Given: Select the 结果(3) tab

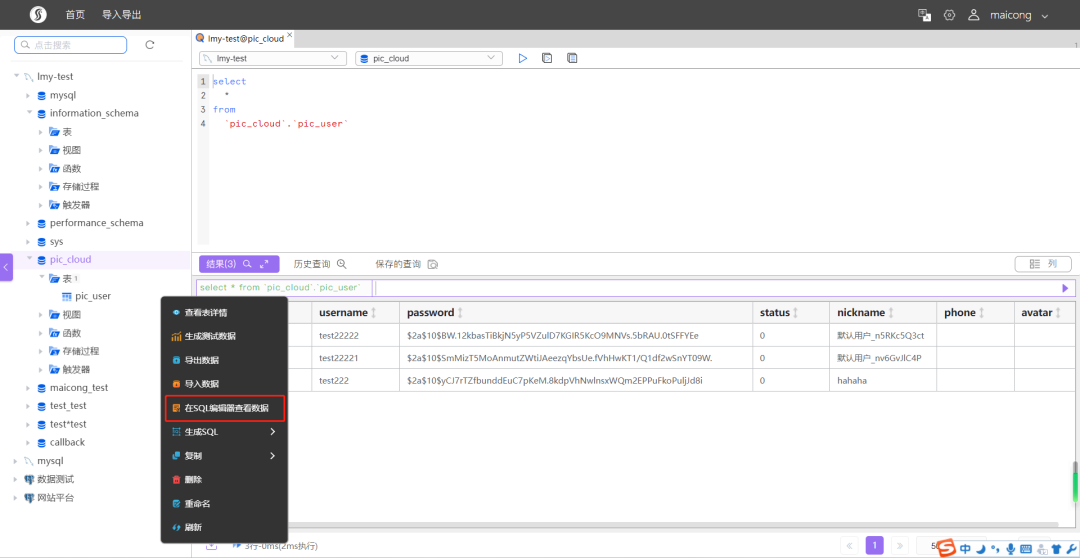Looking at the screenshot, I should pos(239,264).
